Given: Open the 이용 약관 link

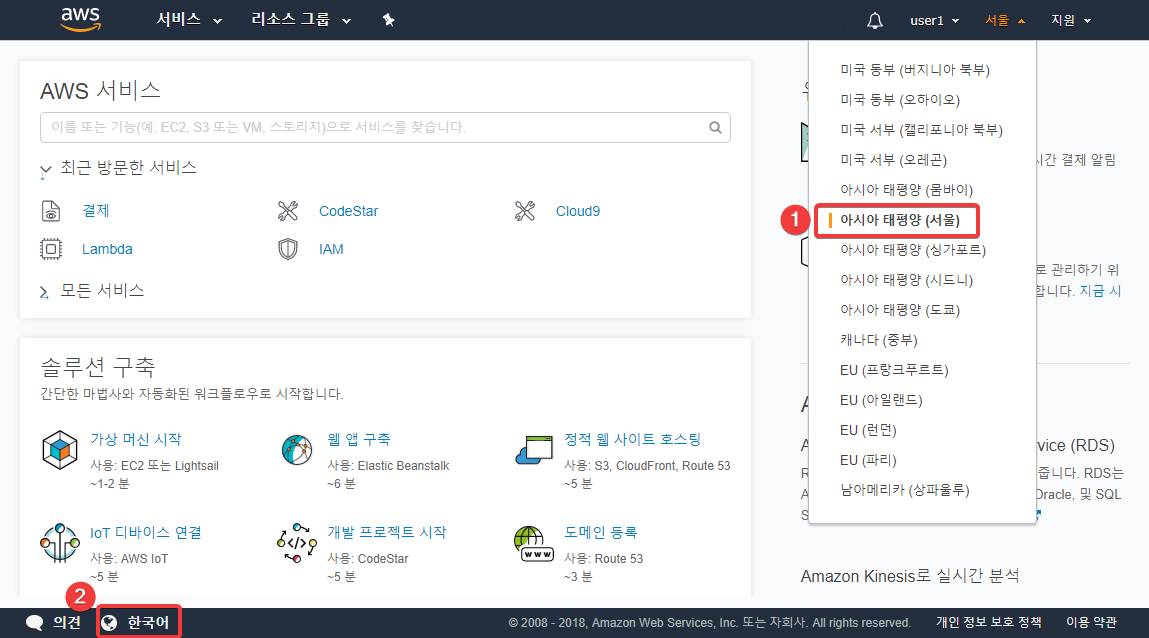Looking at the screenshot, I should [x=1091, y=623].
